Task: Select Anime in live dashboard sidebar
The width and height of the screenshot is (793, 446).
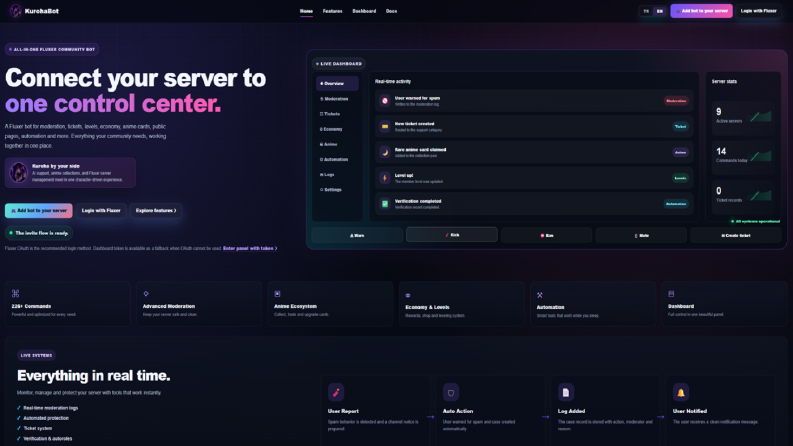Action: point(337,144)
